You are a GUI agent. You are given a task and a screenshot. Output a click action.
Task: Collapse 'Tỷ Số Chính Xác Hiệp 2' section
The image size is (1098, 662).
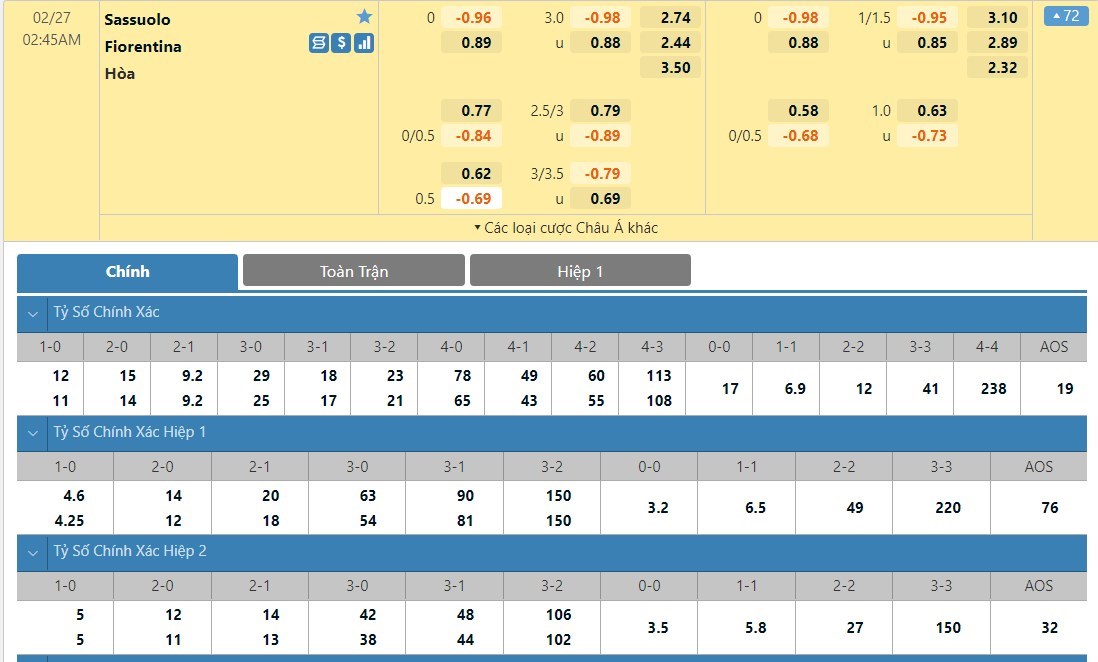coord(33,552)
